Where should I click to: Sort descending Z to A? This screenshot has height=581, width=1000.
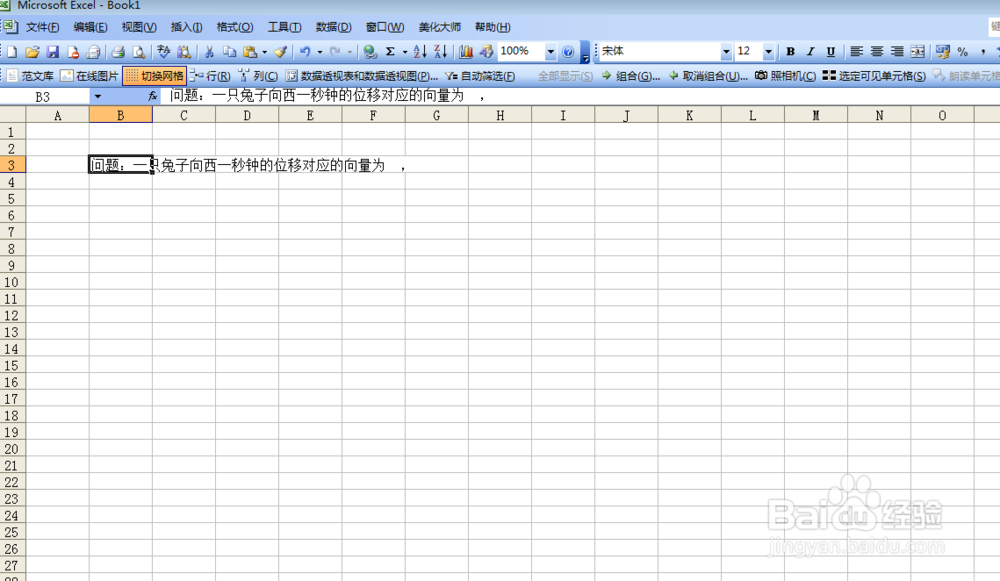click(440, 52)
